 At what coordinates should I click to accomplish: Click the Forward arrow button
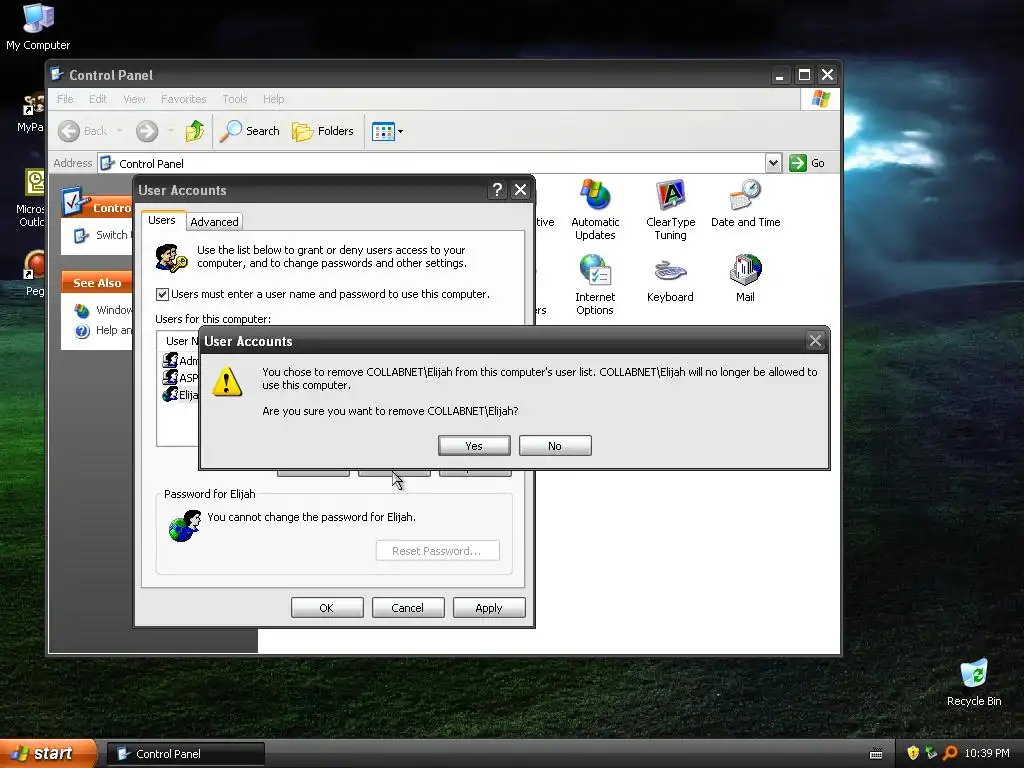(147, 131)
